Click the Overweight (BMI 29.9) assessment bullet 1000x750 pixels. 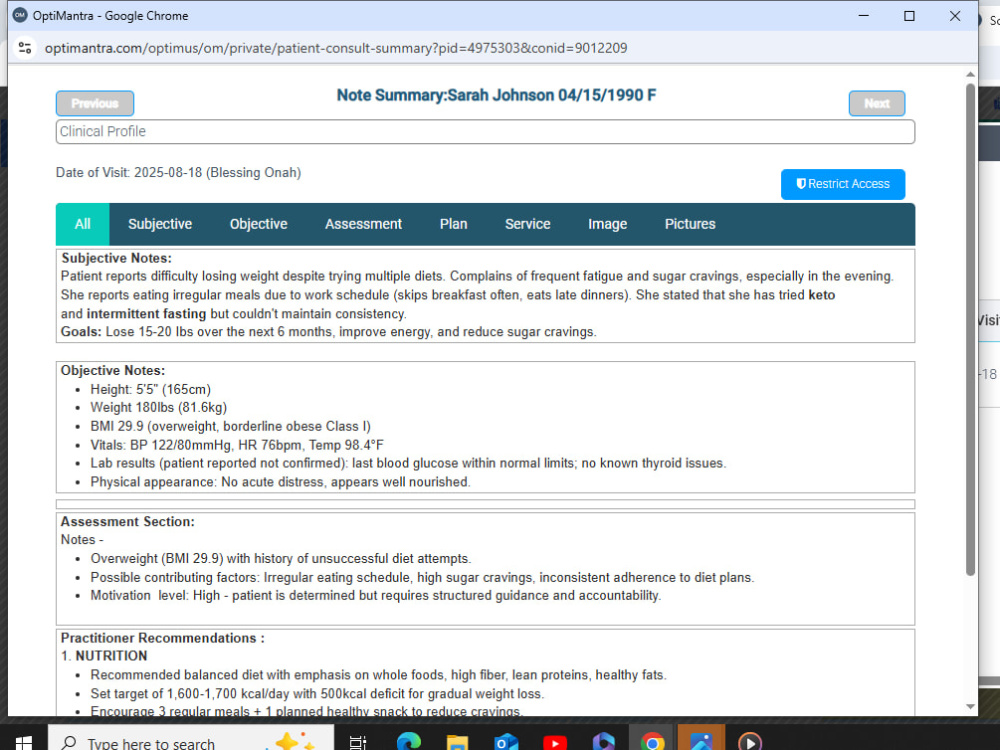click(x=281, y=559)
